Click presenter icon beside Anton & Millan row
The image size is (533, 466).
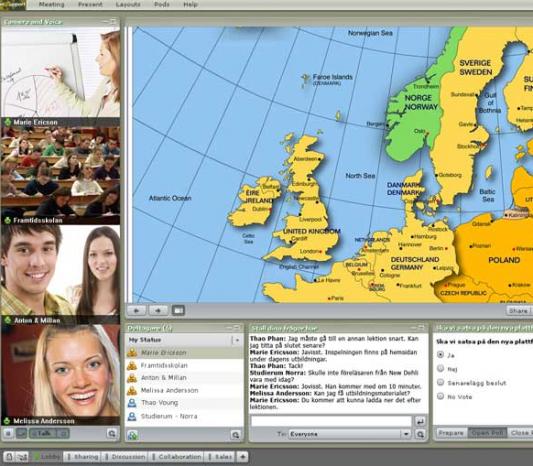132,378
